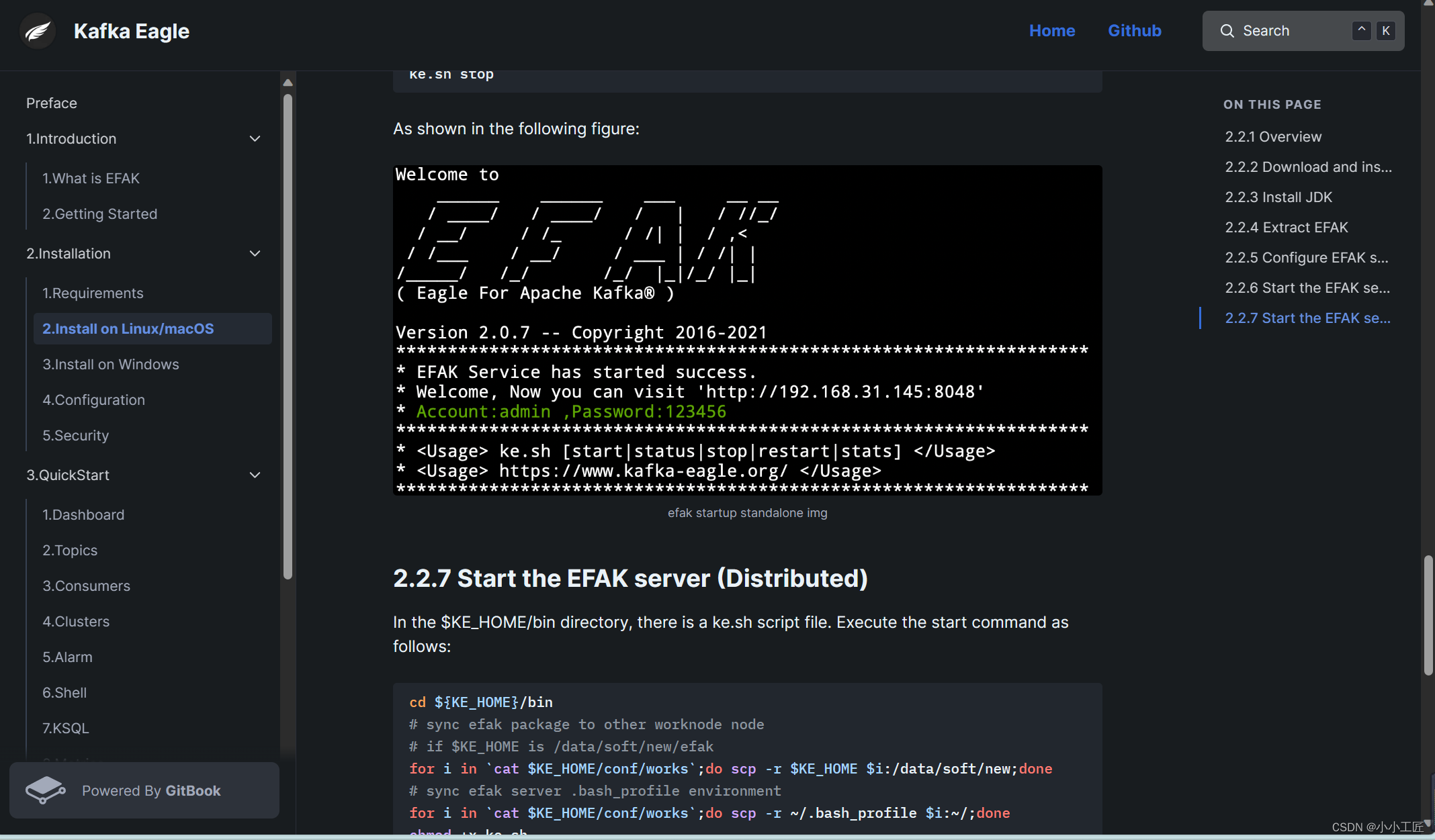Open 3.Consumers page
1435x840 pixels.
coord(86,586)
